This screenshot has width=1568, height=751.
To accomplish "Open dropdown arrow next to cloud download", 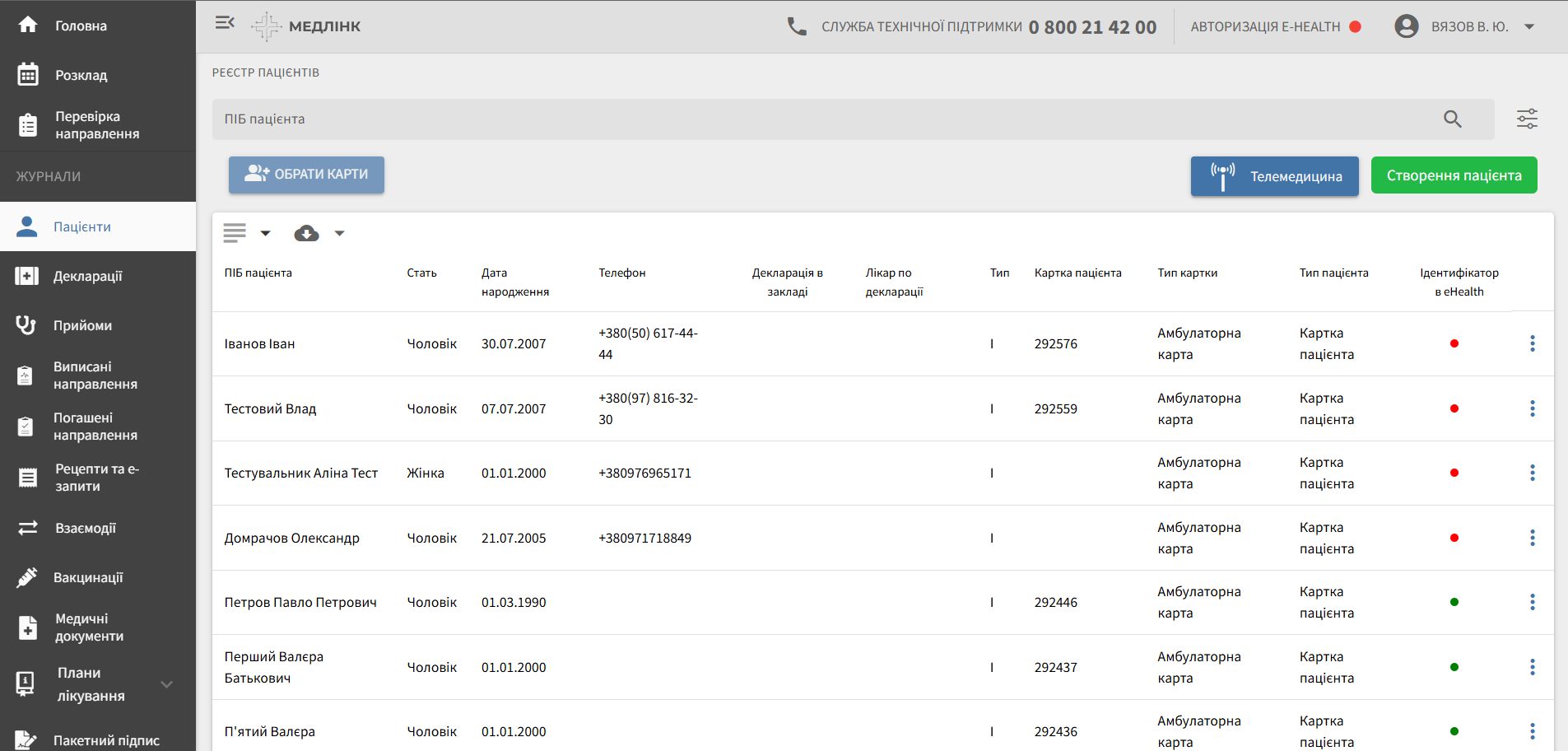I will pos(339,234).
